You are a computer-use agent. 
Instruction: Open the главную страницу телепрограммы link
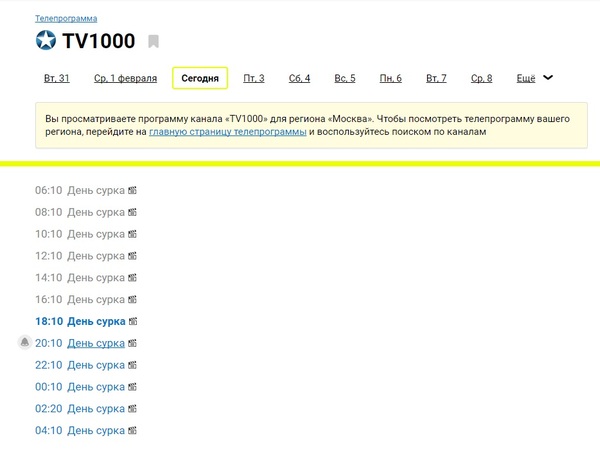point(227,132)
